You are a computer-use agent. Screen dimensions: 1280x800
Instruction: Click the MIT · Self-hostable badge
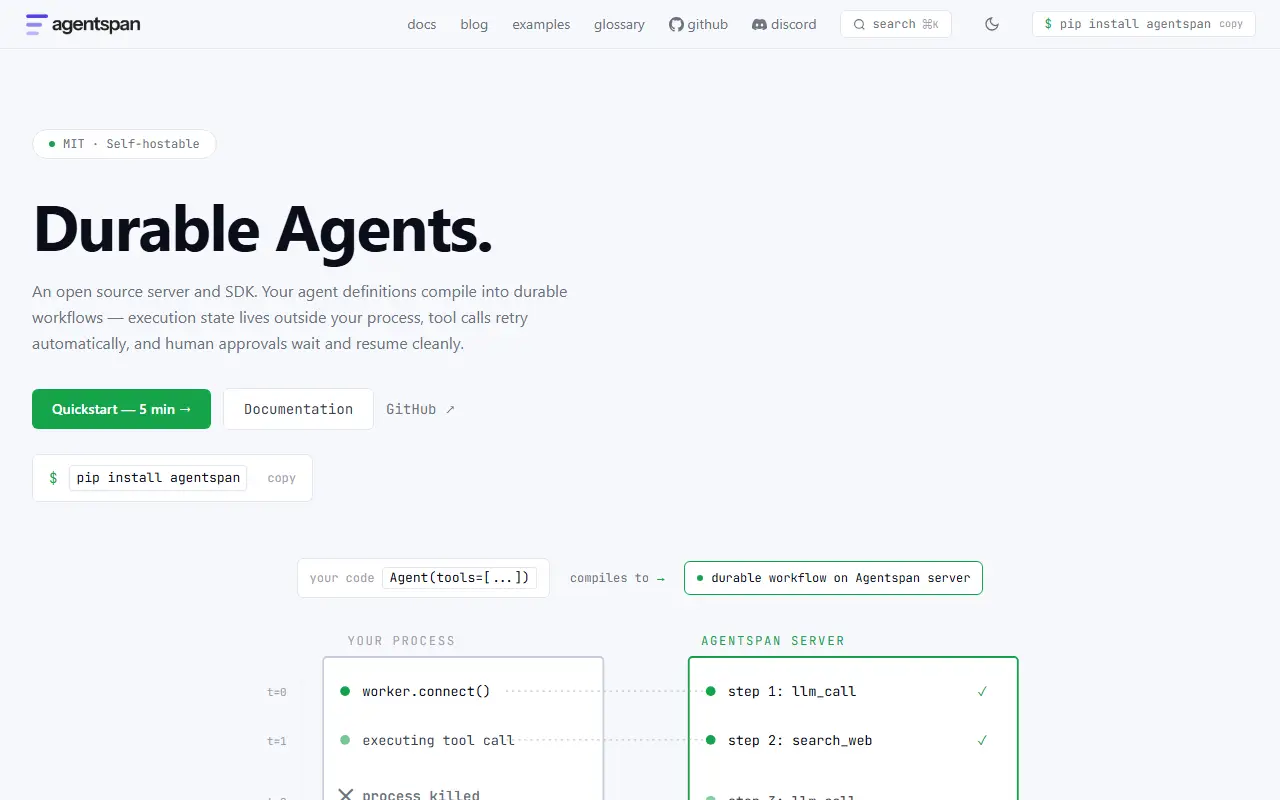coord(124,144)
